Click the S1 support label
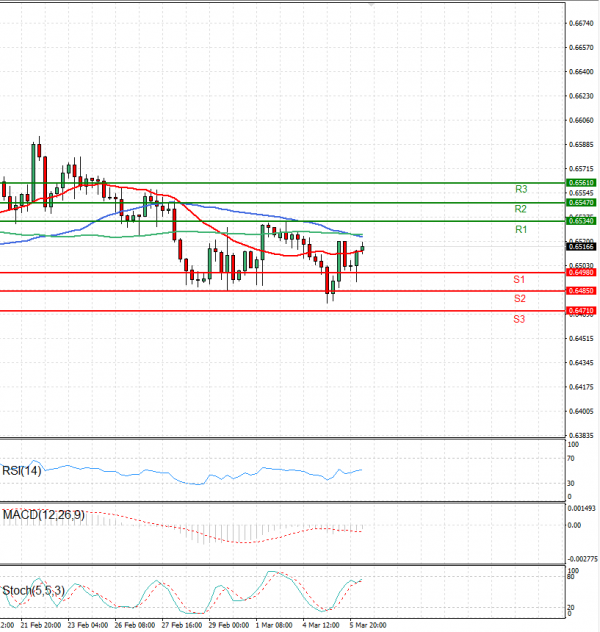This screenshot has width=600, height=632. coord(520,279)
